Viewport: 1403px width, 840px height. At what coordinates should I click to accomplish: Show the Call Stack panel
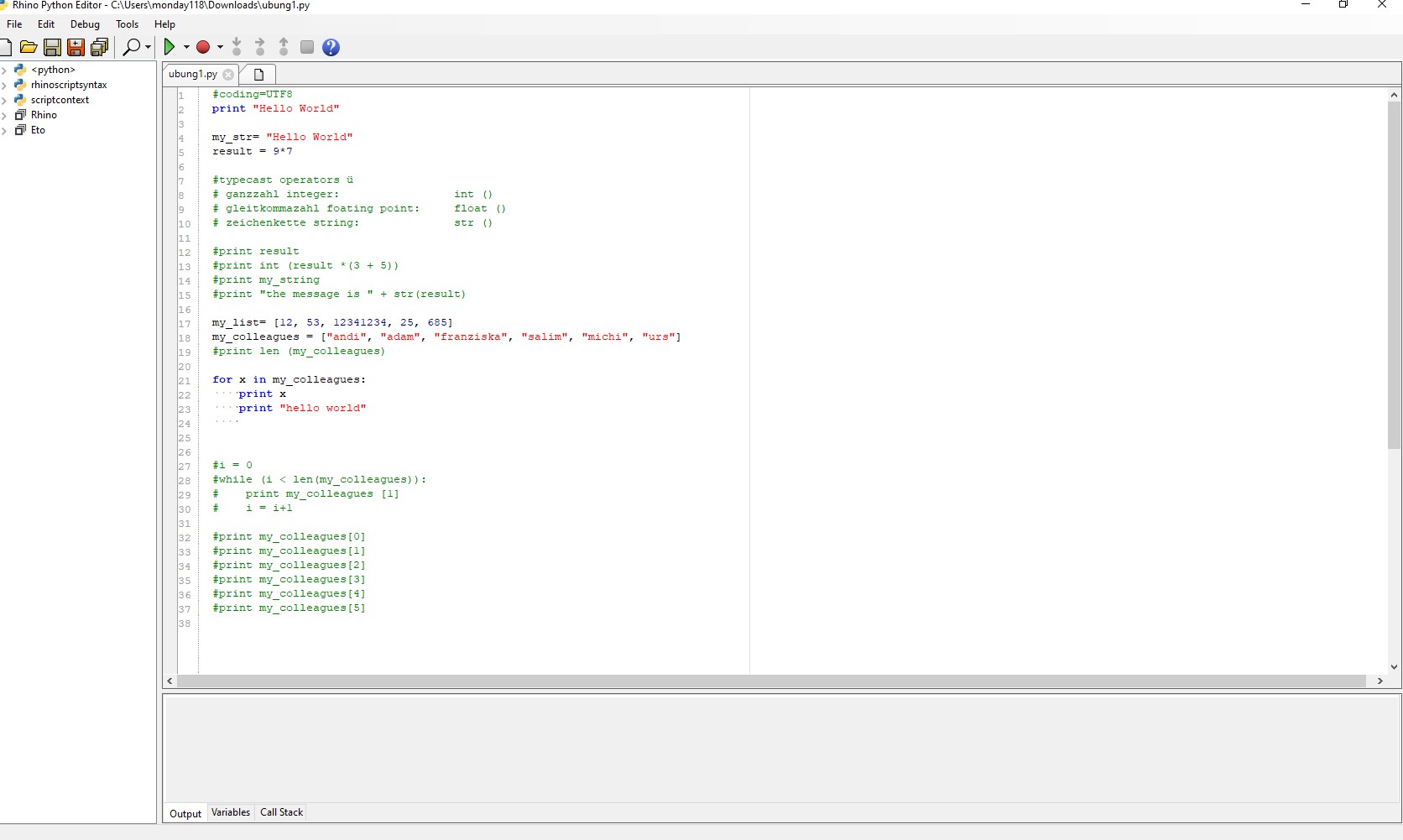coord(281,812)
